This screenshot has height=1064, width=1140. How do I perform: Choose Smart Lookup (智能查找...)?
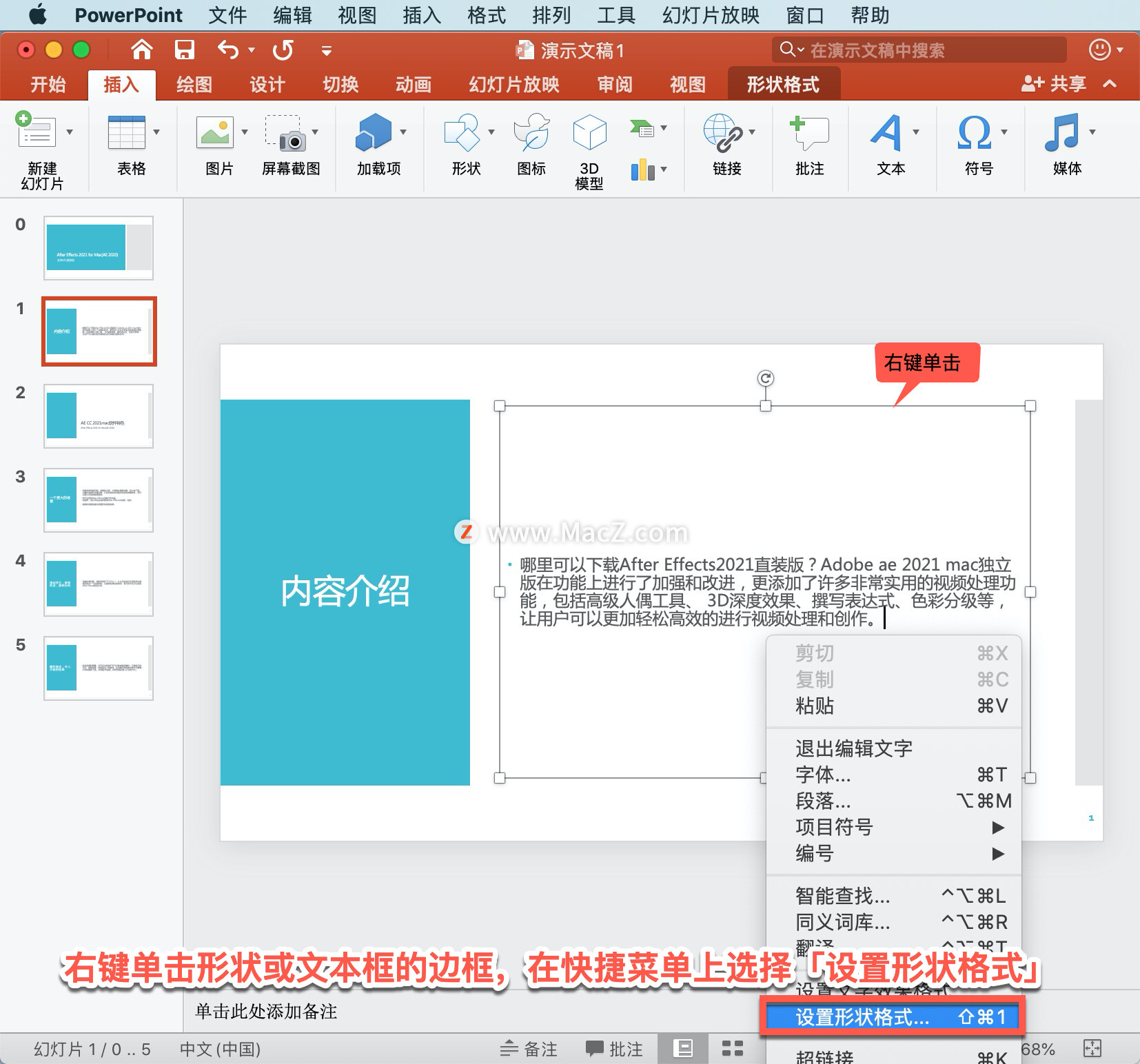click(894, 896)
